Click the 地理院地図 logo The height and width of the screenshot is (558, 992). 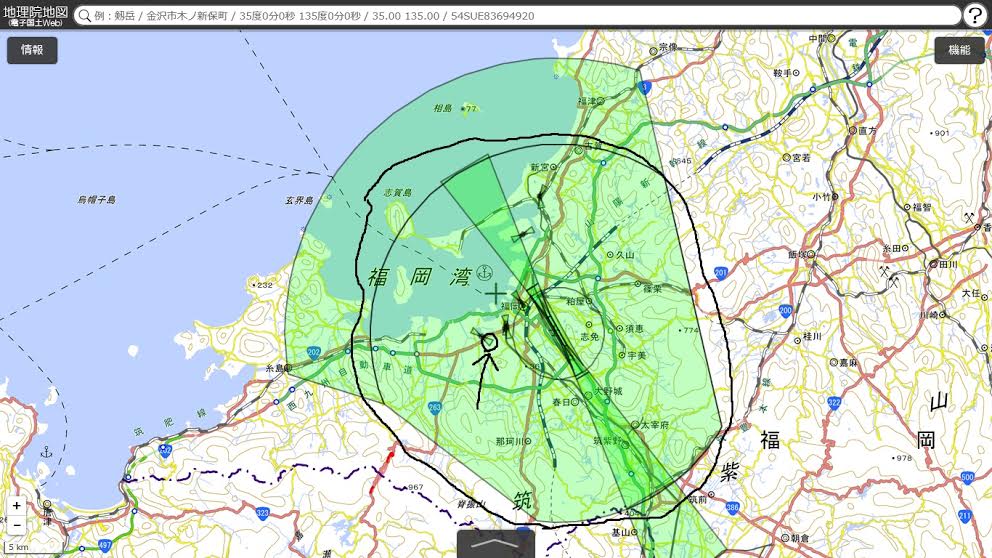click(35, 16)
